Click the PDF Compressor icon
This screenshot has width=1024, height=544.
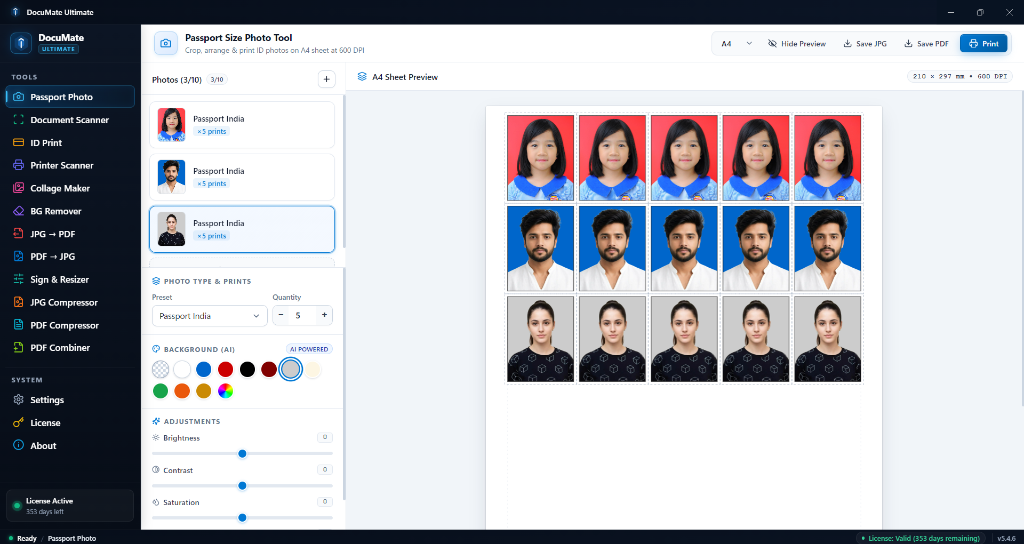(x=18, y=325)
